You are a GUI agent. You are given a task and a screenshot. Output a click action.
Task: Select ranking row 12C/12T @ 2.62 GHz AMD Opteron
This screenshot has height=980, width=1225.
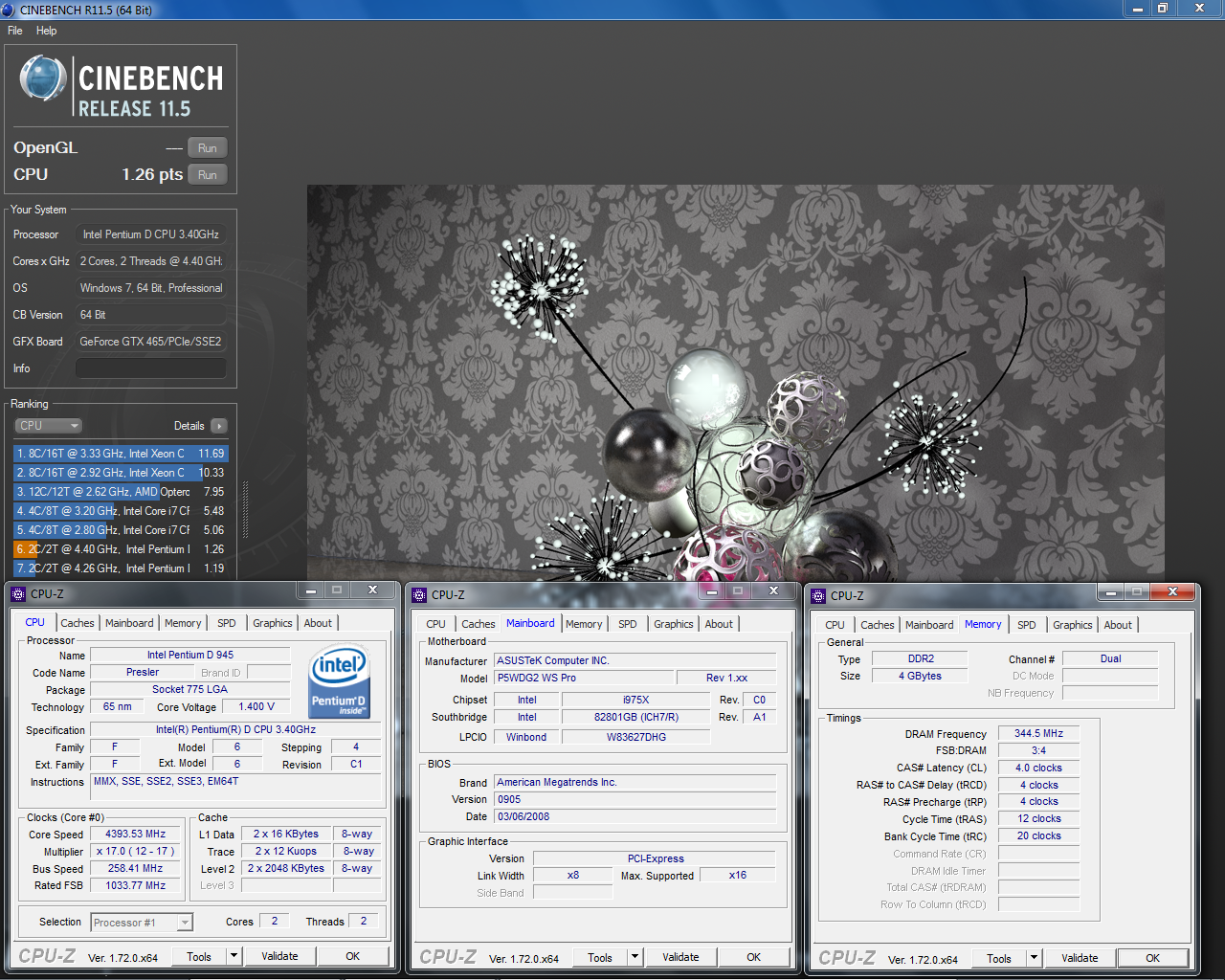121,492
